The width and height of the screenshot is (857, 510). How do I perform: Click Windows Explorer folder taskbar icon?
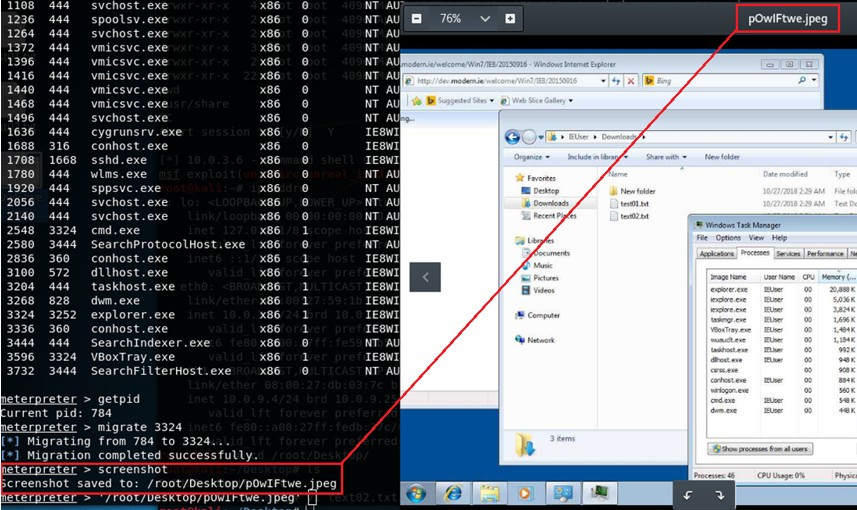pos(489,494)
